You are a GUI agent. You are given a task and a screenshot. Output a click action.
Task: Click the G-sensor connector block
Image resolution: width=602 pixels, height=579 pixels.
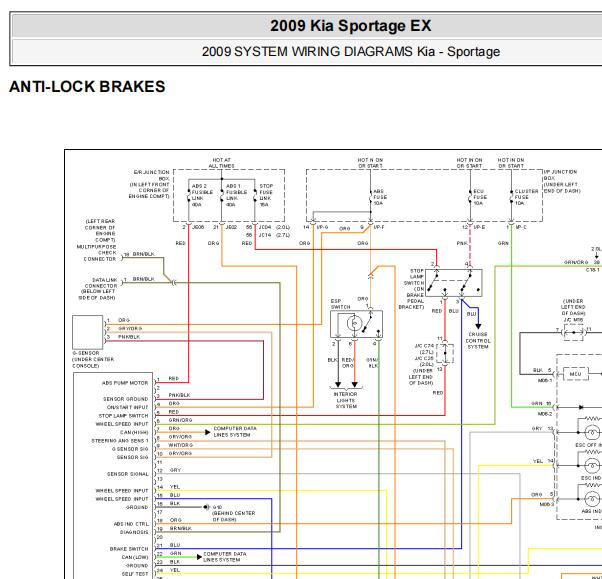[x=89, y=328]
